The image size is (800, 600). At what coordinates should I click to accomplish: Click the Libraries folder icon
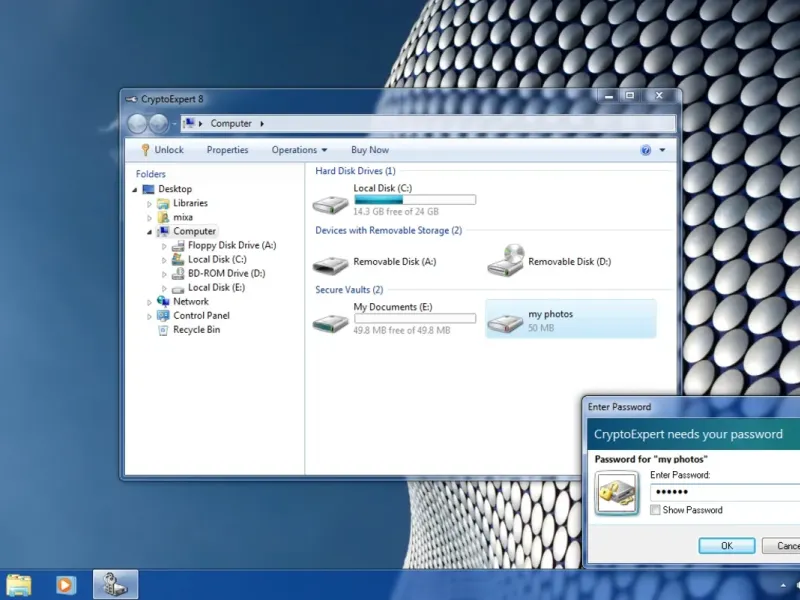click(x=163, y=204)
